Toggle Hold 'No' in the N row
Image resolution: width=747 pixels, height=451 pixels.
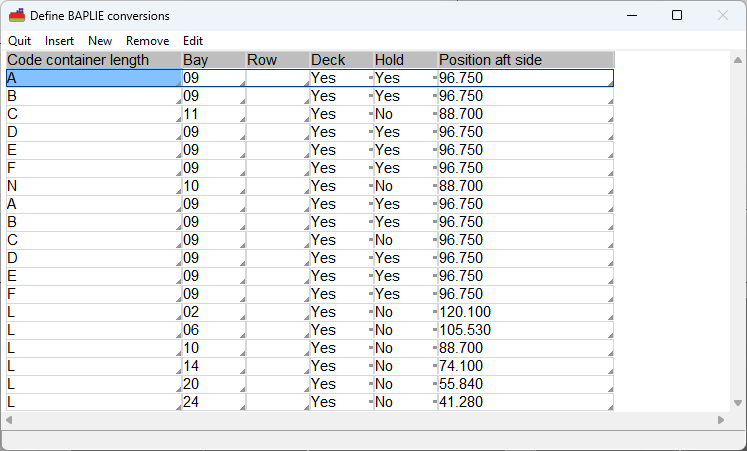(x=405, y=186)
